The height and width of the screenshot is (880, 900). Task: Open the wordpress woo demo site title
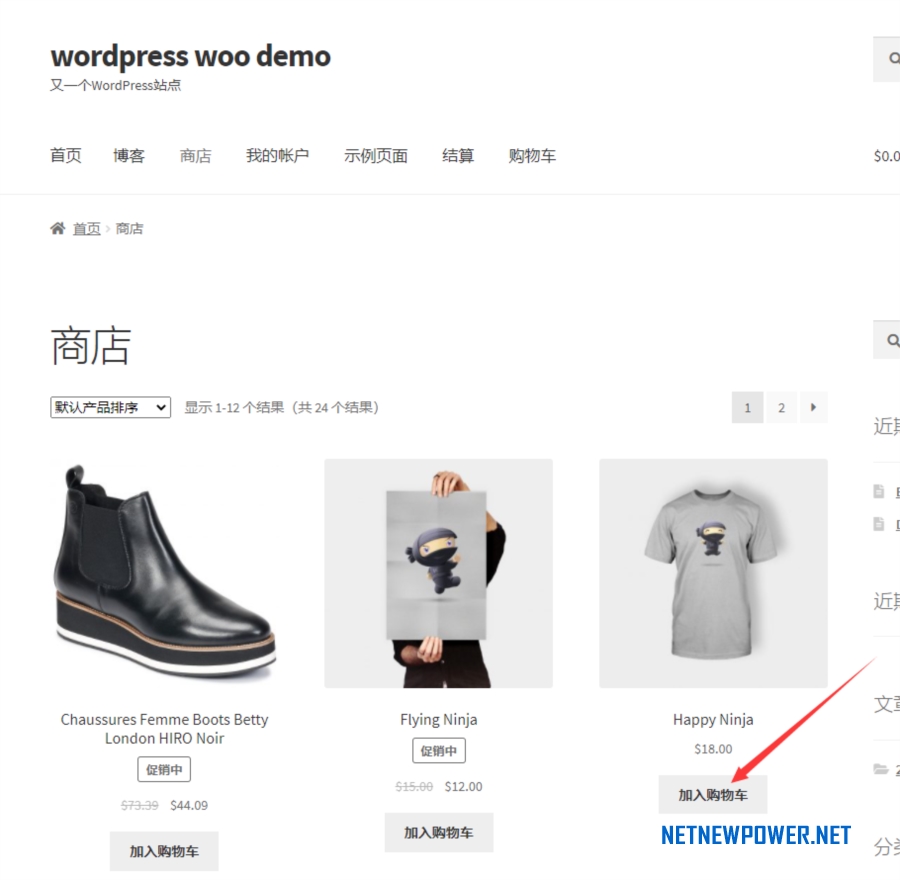tap(191, 56)
